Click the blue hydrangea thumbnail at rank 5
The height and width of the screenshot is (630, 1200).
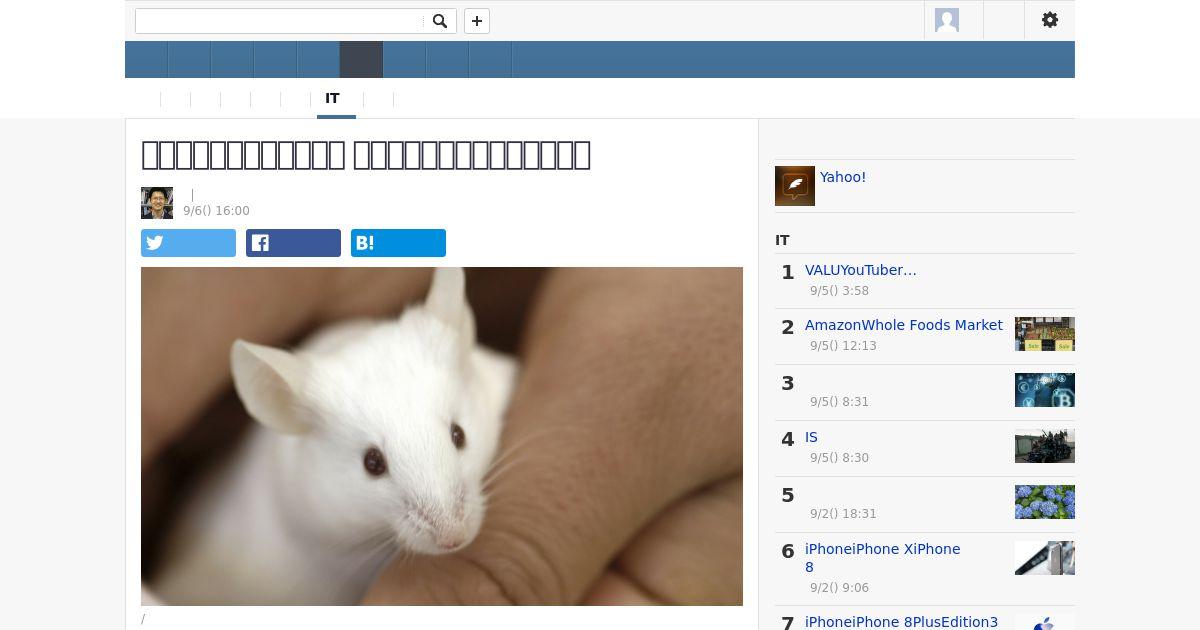coord(1045,502)
